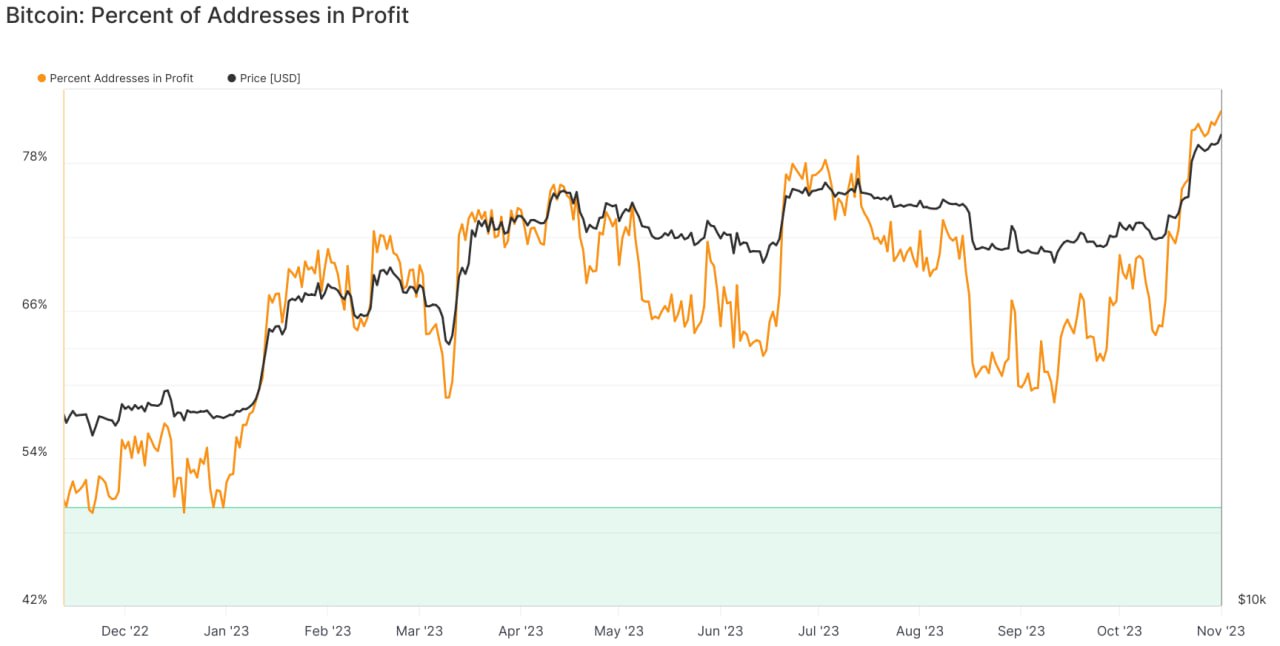Click the Mar '23 x-axis label
Image resolution: width=1280 pixels, height=646 pixels.
click(419, 631)
